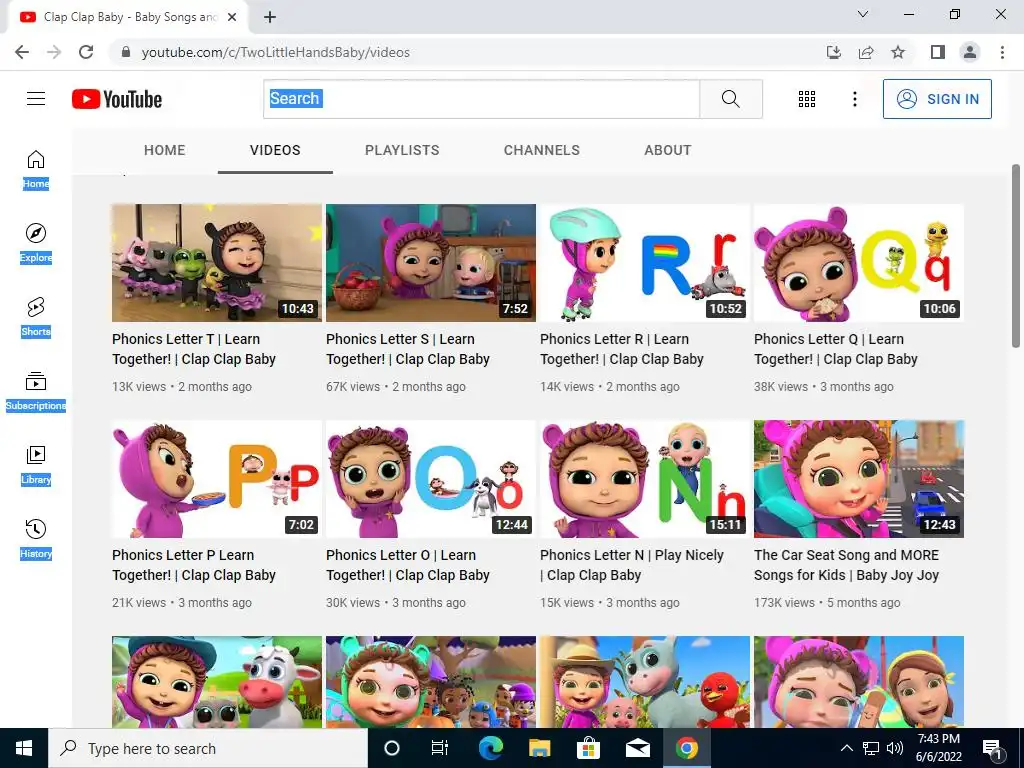The image size is (1024, 768).
Task: Open the notification center icon
Action: 993,749
